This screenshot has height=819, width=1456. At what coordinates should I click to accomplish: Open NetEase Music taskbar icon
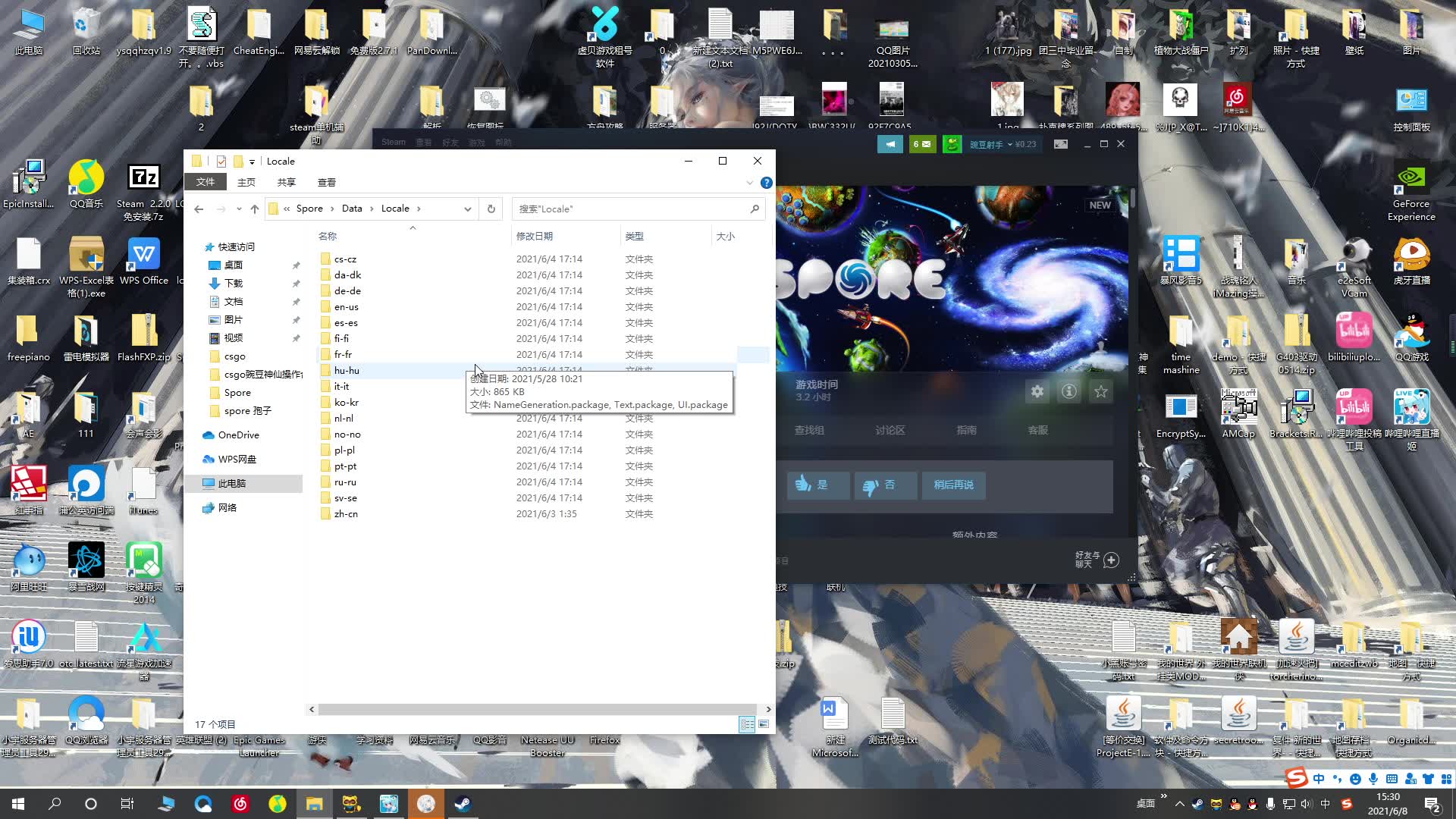pyautogui.click(x=240, y=804)
